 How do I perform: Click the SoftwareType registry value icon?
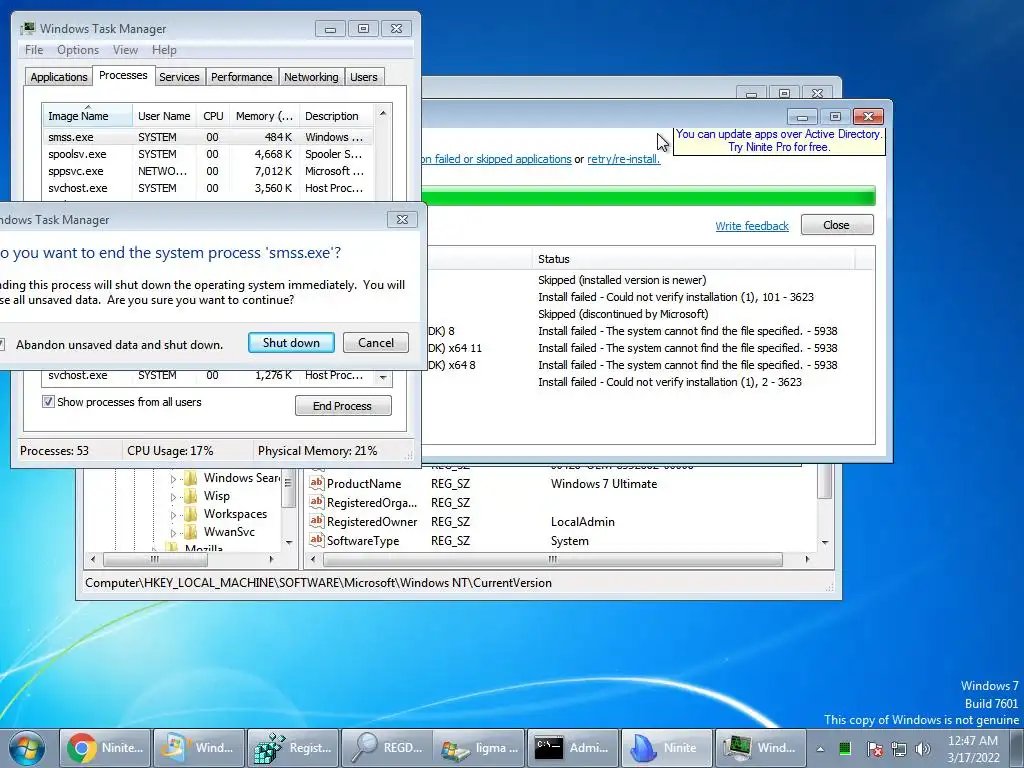[x=317, y=540]
